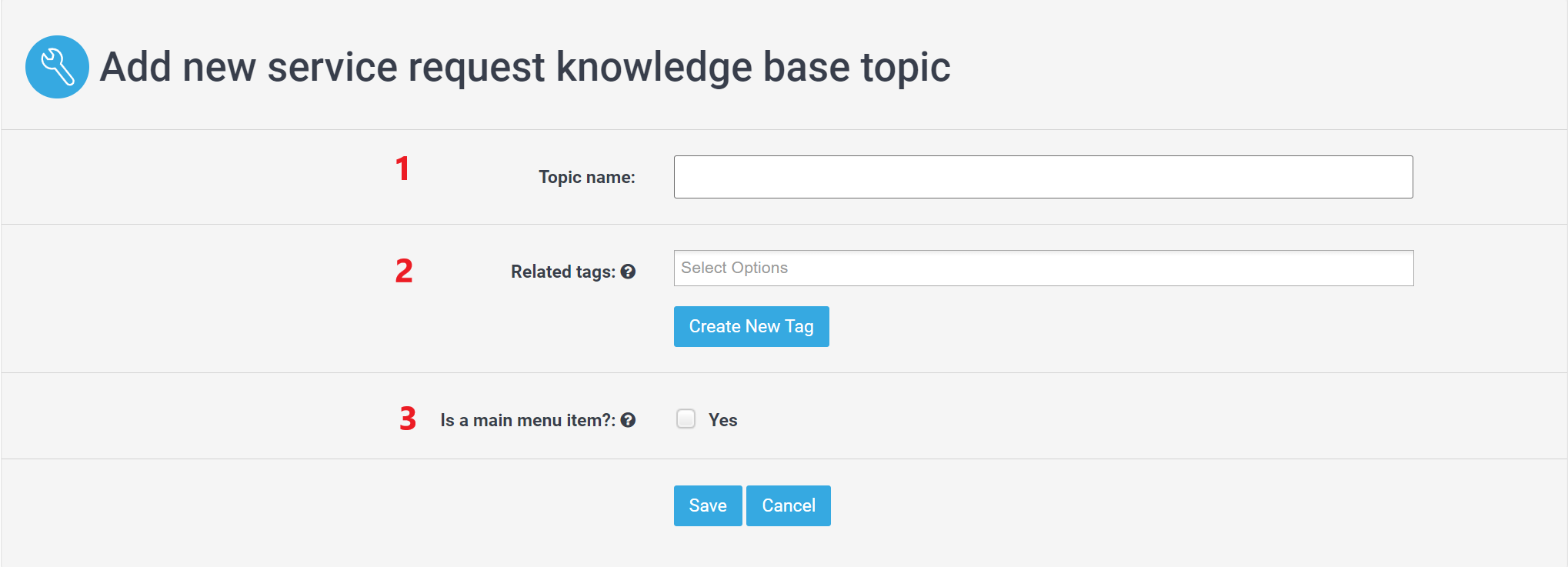Click the red number 3 marker
1568x567 pixels.
click(408, 419)
